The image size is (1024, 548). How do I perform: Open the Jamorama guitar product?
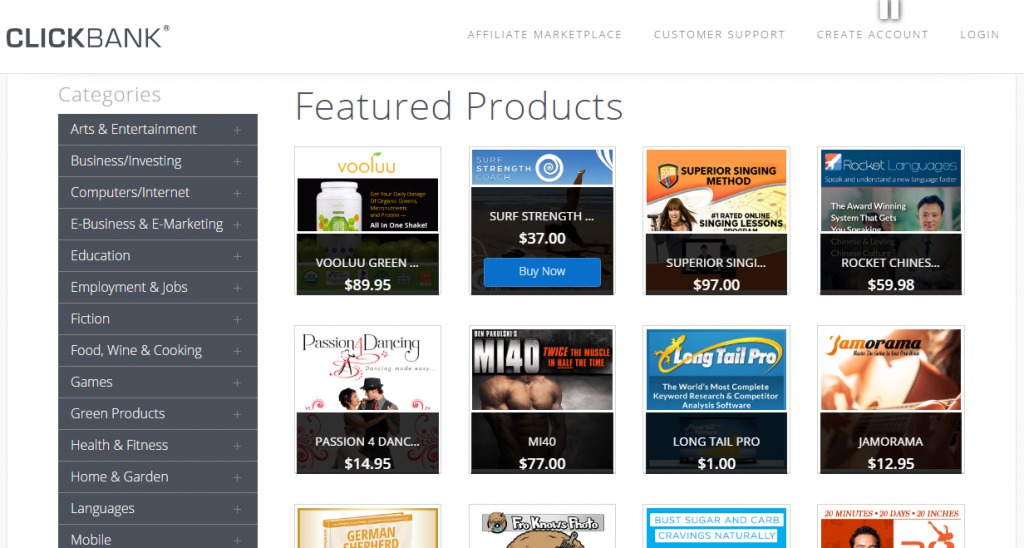[891, 400]
